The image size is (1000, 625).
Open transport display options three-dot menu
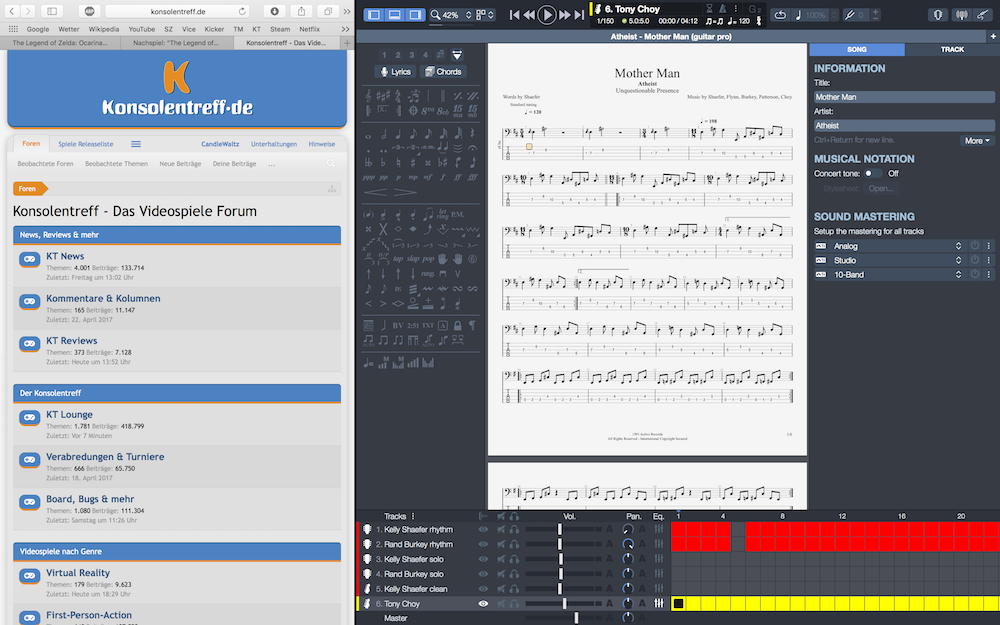pyautogui.click(x=736, y=9)
